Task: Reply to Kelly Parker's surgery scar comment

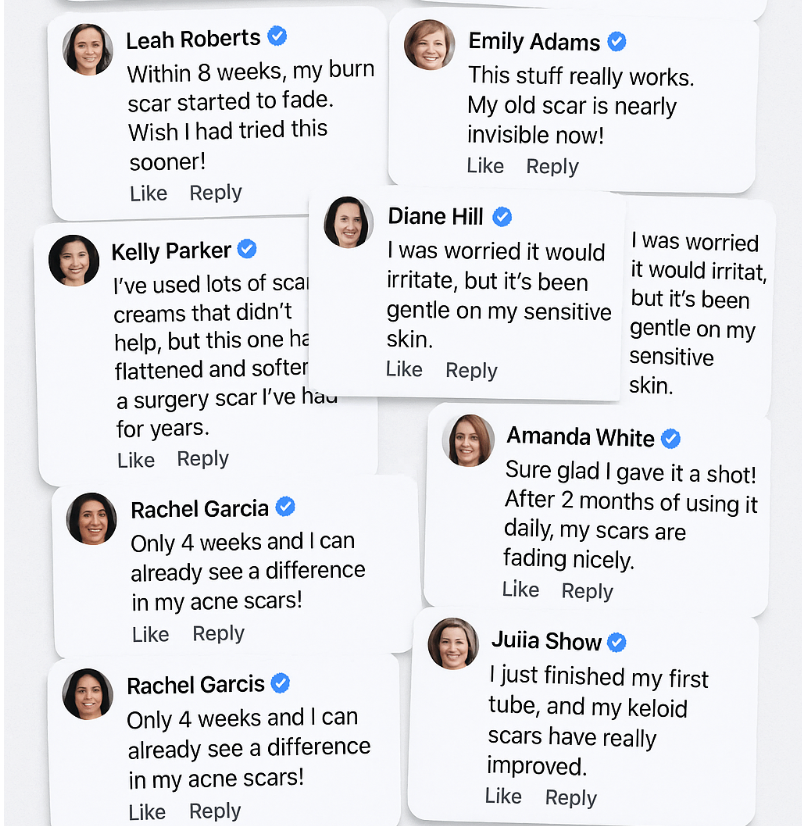Action: click(x=203, y=459)
